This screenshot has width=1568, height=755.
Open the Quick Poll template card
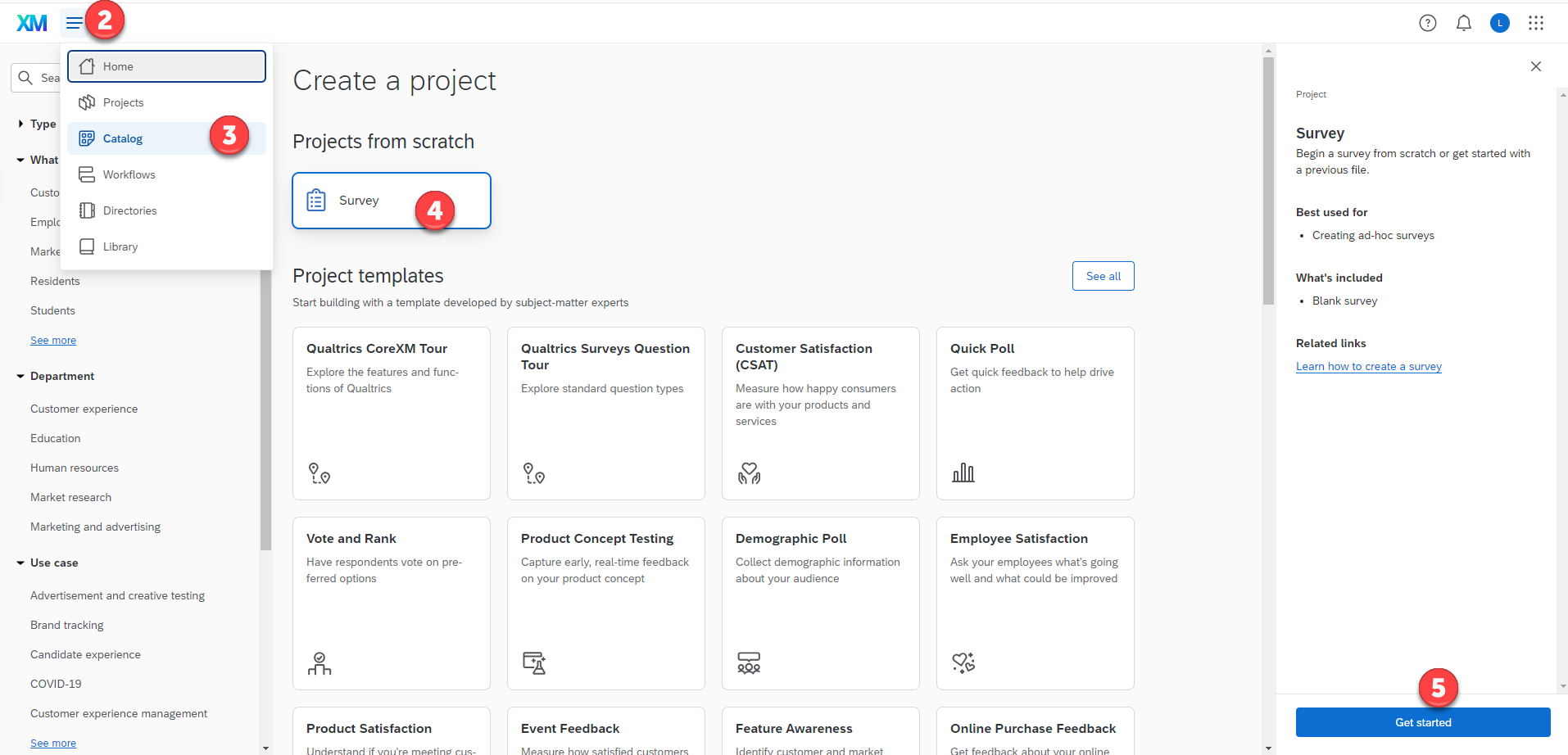pyautogui.click(x=1036, y=414)
